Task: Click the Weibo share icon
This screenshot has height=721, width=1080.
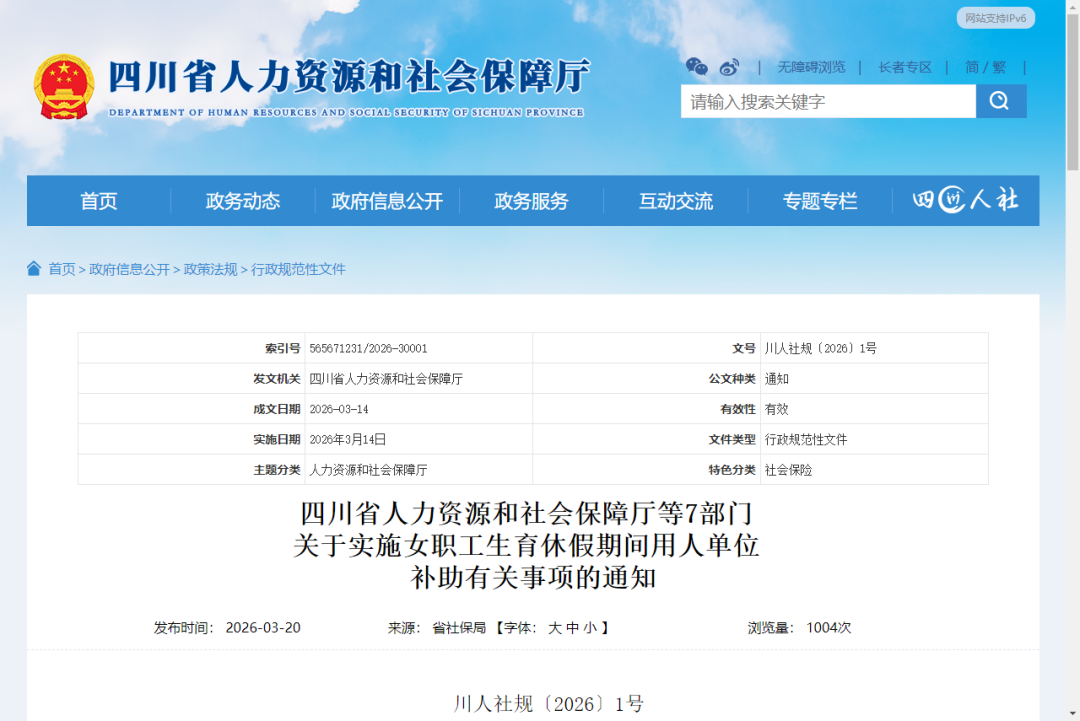Action: pos(730,66)
